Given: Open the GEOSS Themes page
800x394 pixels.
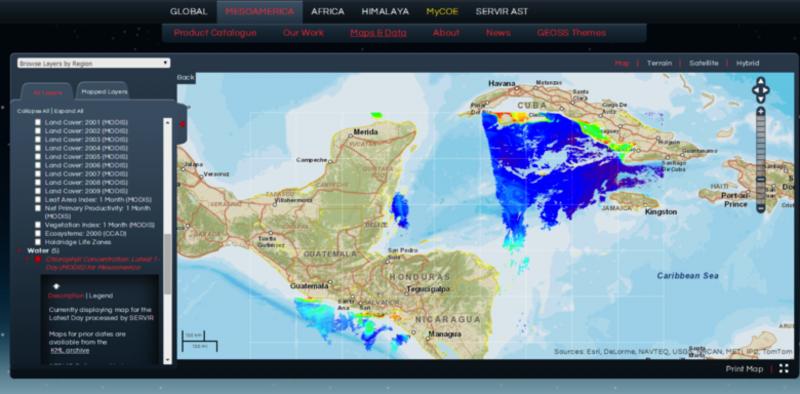Looking at the screenshot, I should click(x=571, y=33).
